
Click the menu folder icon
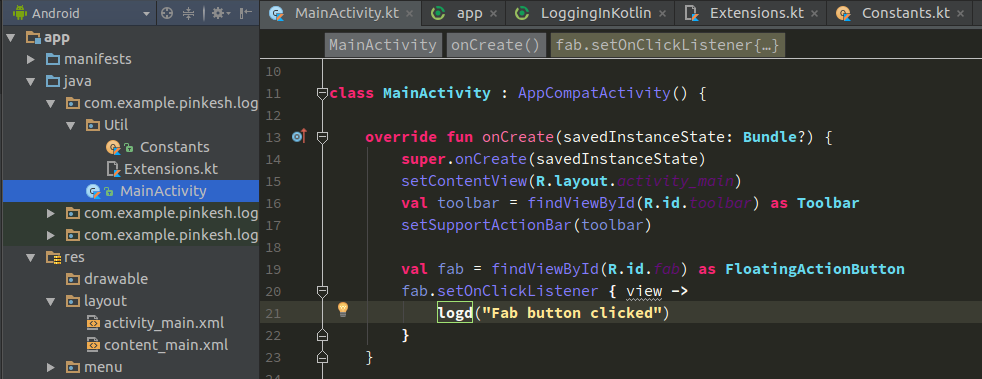pos(73,367)
